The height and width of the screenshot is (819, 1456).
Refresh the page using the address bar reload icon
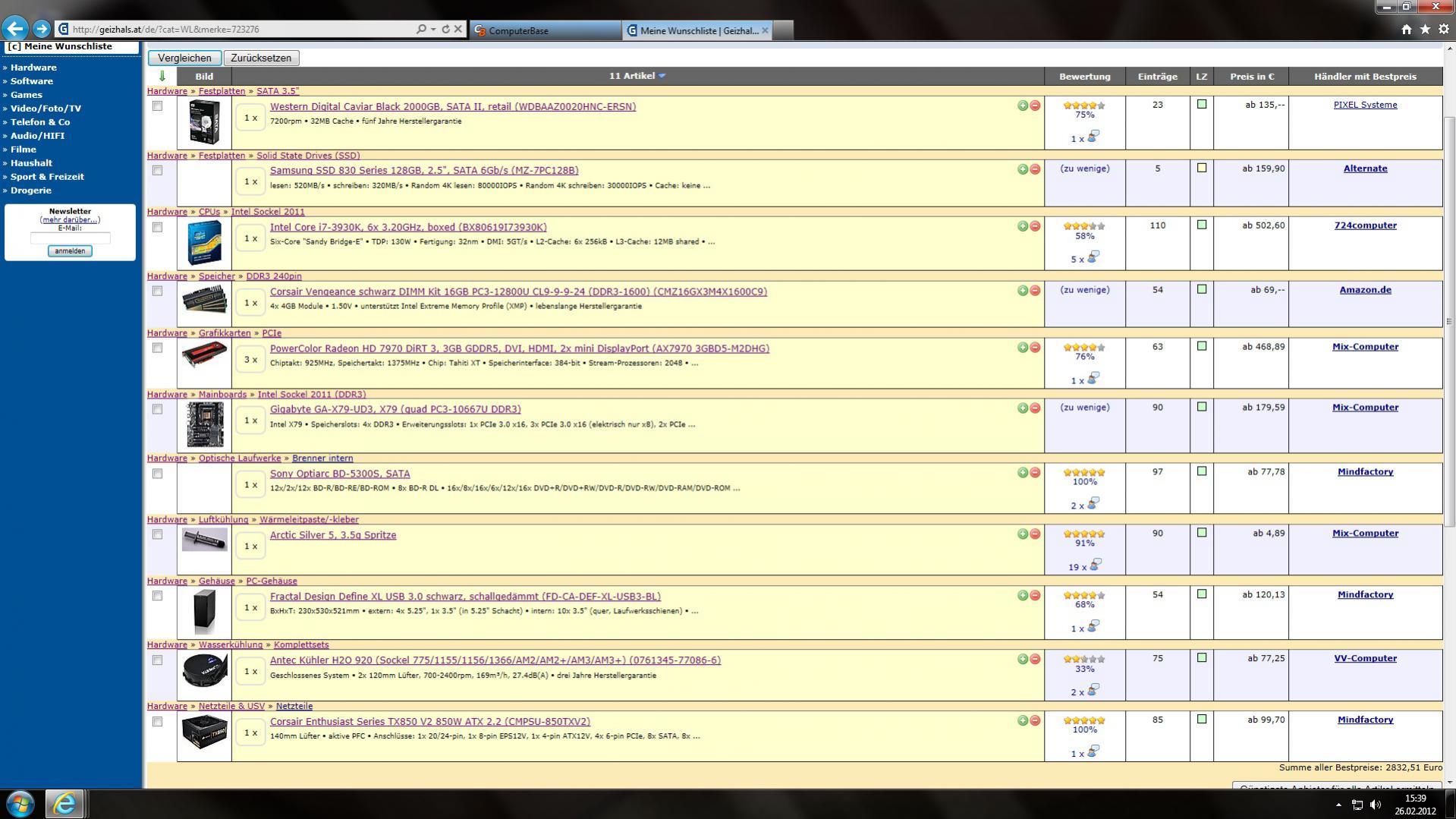[x=445, y=30]
